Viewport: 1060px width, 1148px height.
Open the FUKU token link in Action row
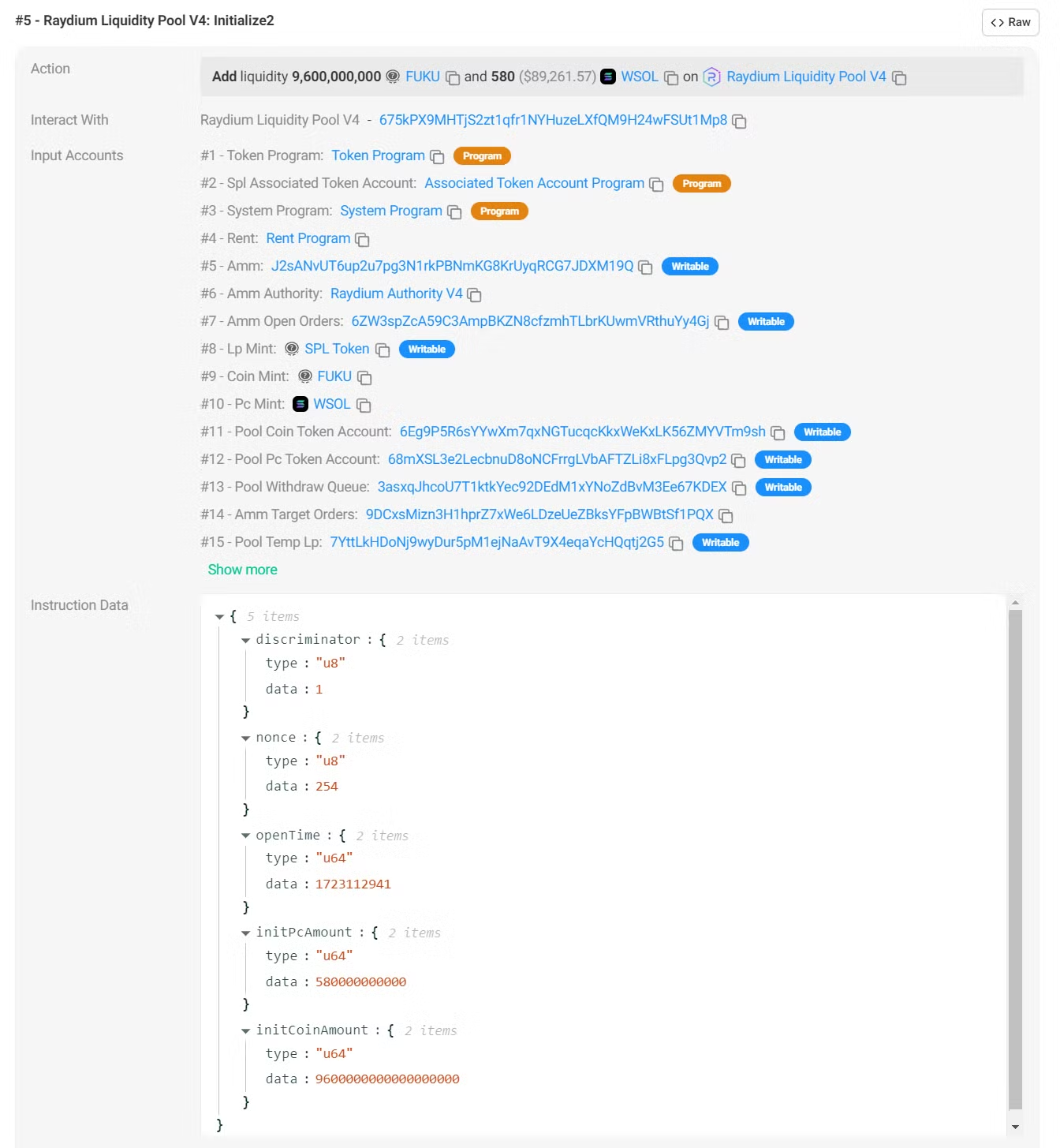(423, 77)
